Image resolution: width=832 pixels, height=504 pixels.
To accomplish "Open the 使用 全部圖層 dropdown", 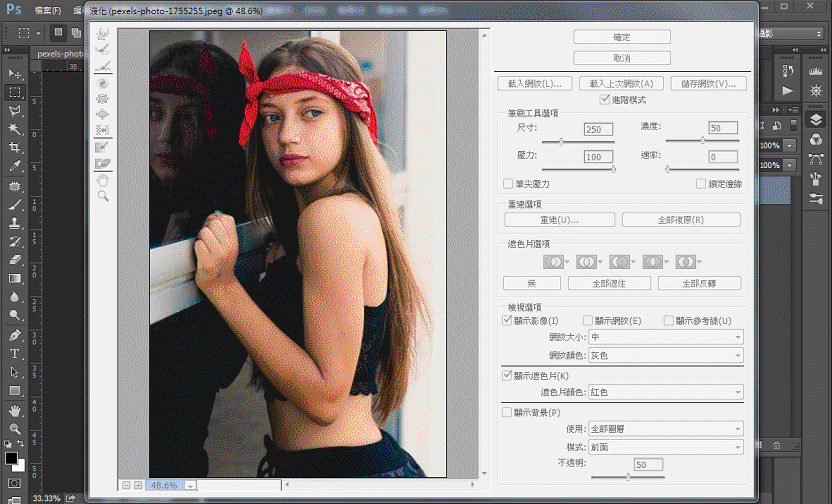I will coord(666,429).
